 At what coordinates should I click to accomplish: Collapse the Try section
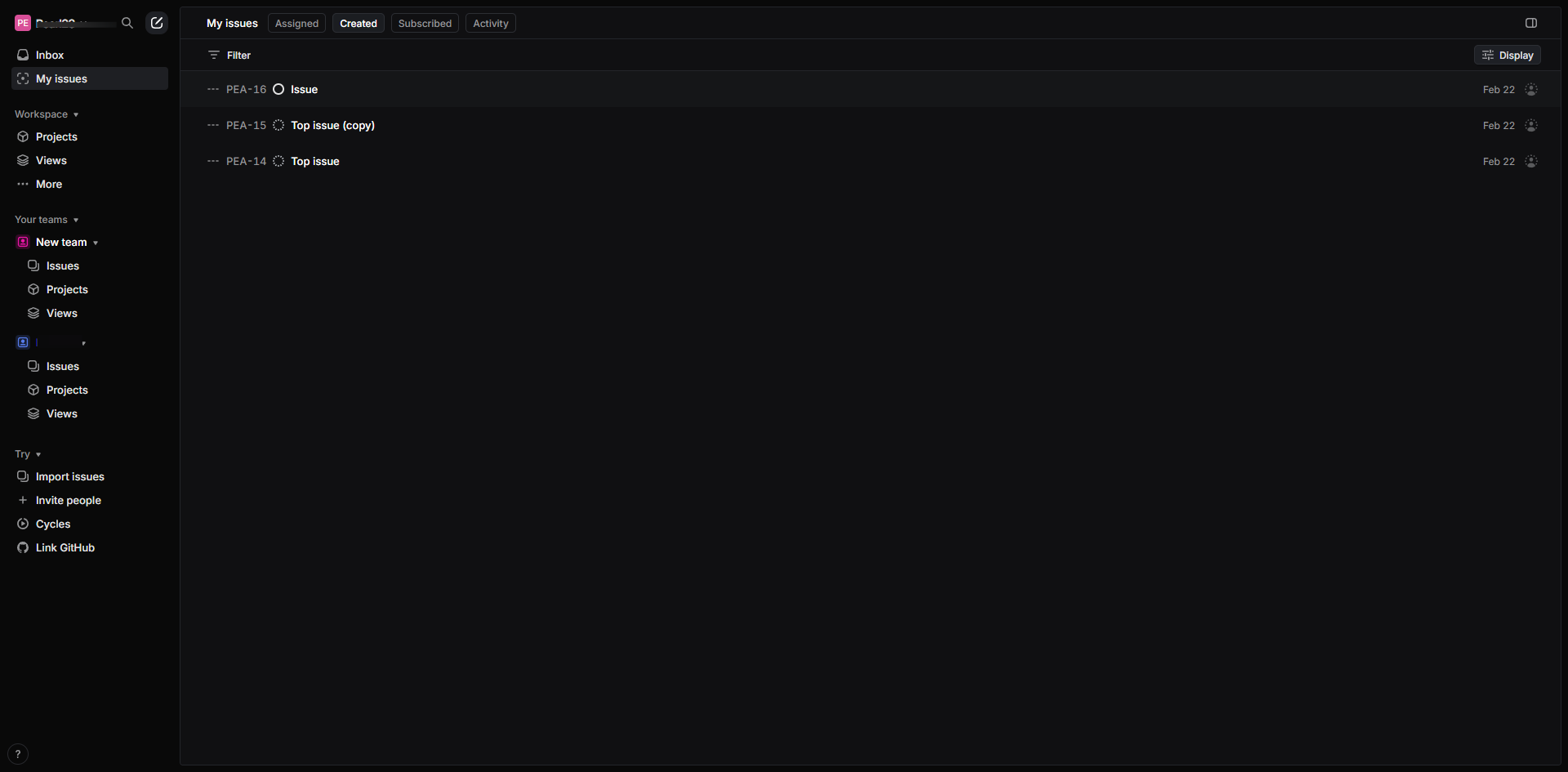(x=28, y=454)
